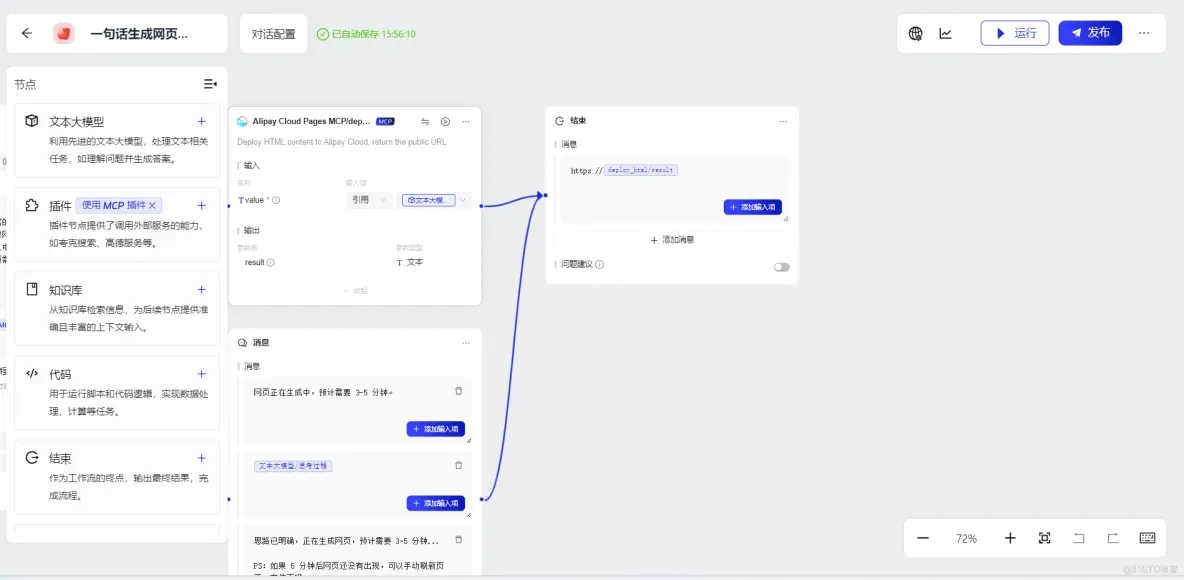Show info for 问题建议
The image size is (1184, 580).
[600, 265]
